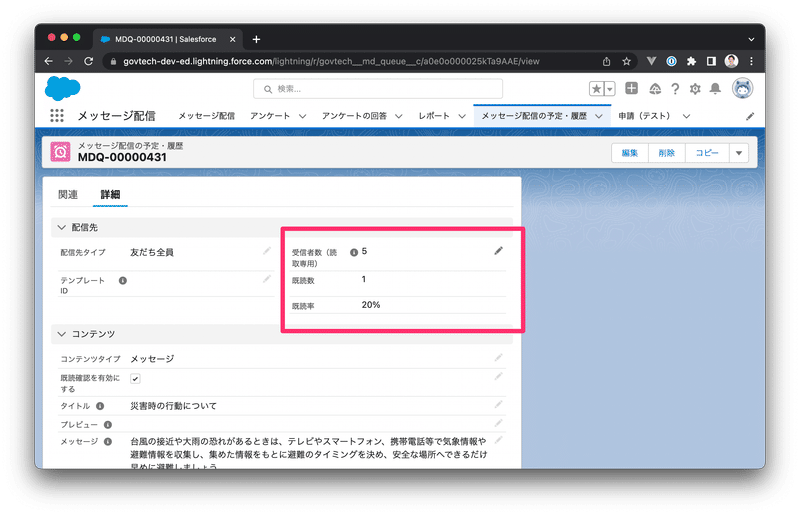Open the favorites list dropdown arrow

(x=609, y=89)
